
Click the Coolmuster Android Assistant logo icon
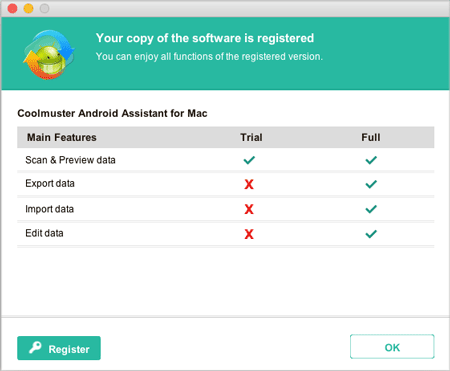49,54
